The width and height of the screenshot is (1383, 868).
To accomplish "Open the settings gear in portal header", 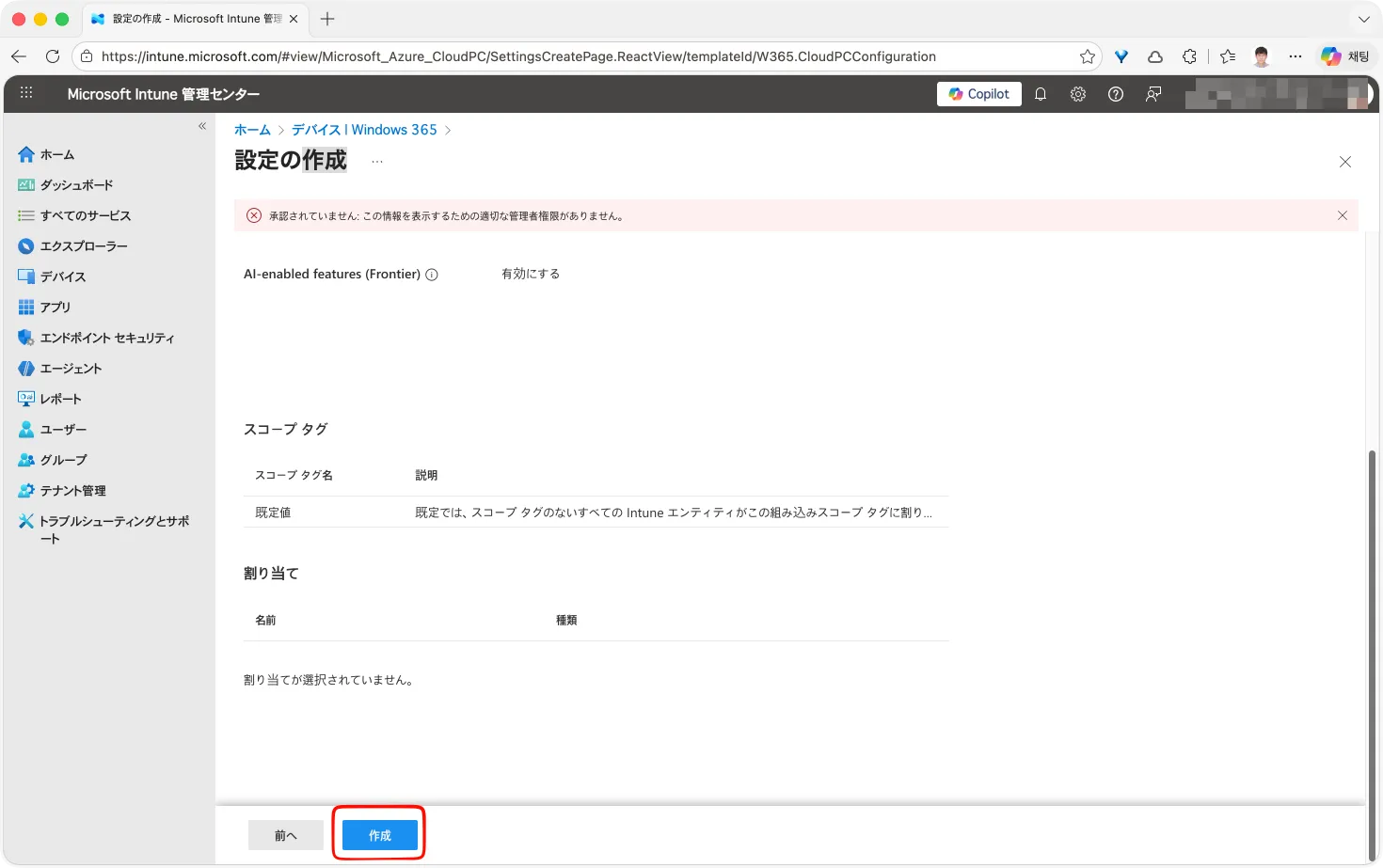I will [1078, 94].
